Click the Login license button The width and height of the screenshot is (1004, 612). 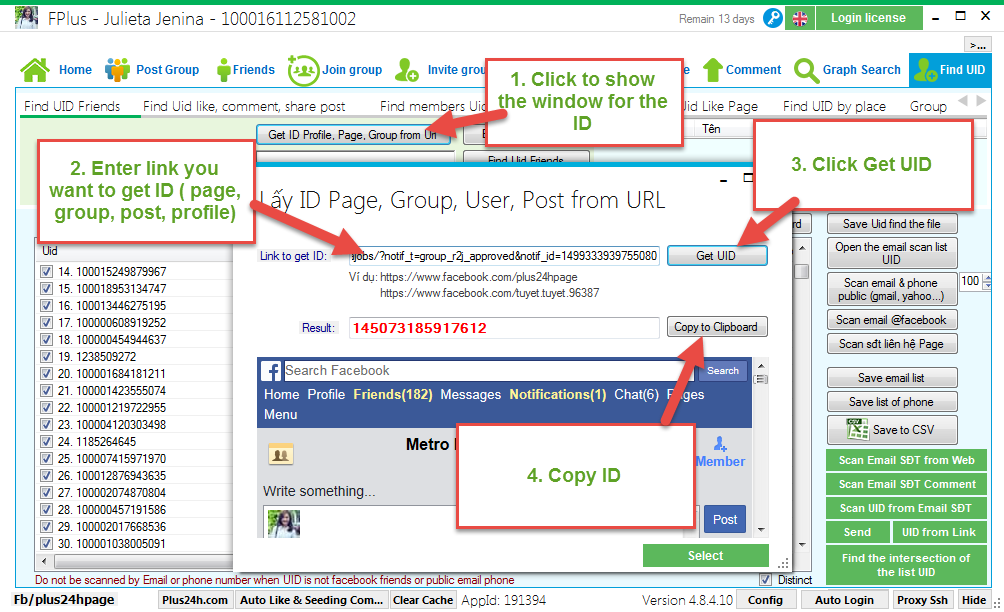tap(868, 18)
